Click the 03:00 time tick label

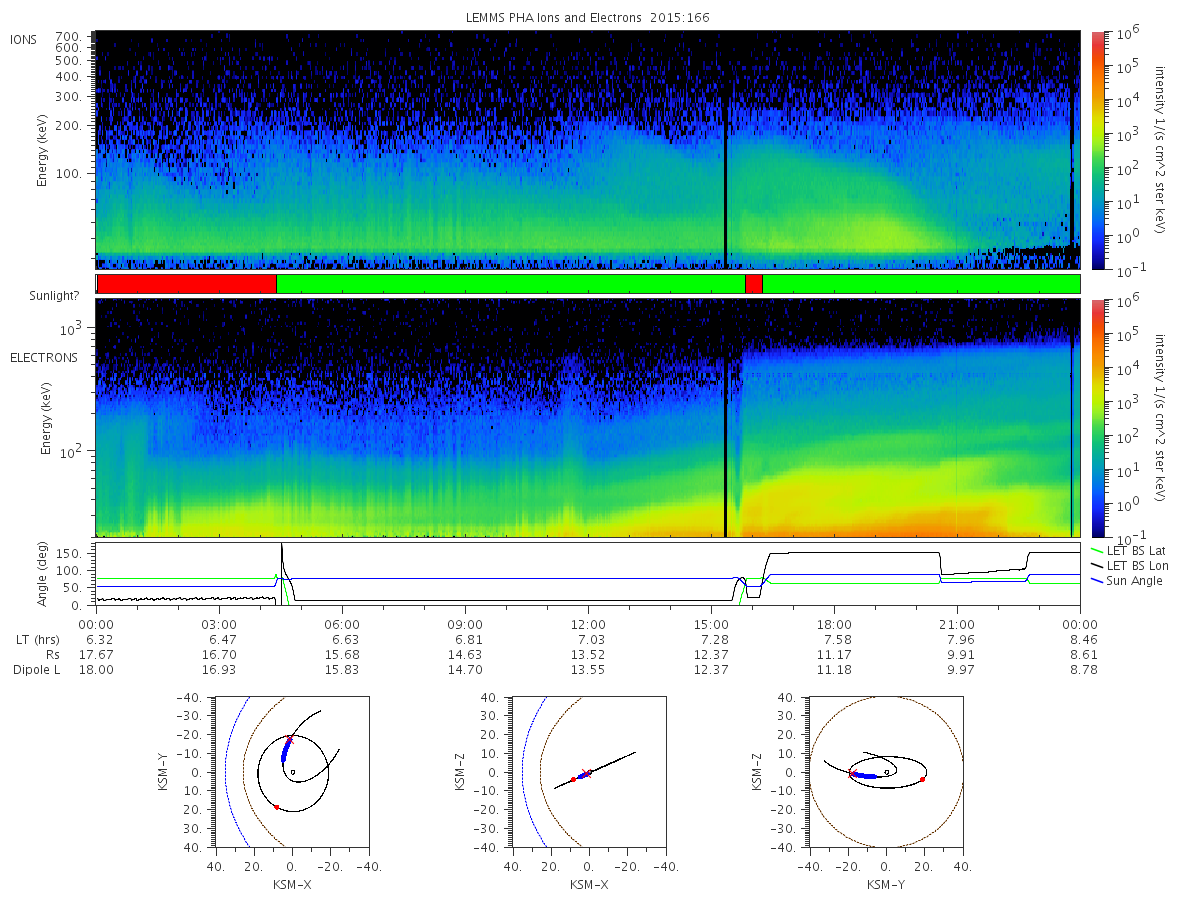click(x=219, y=623)
